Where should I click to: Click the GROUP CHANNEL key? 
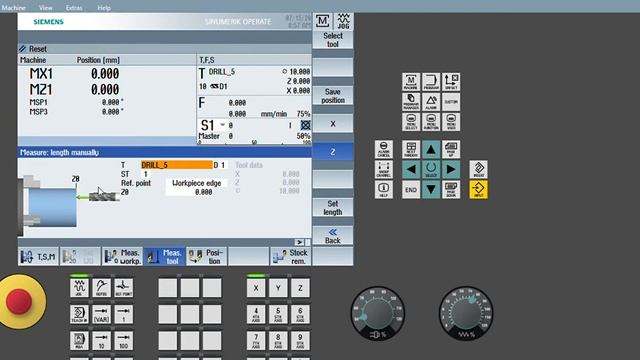[384, 169]
